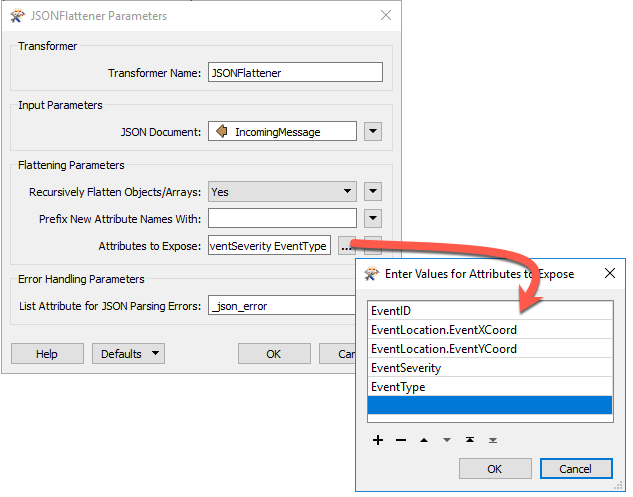Close the Enter Values for Attributes dialog
Image resolution: width=633 pixels, height=497 pixels.
pyautogui.click(x=610, y=273)
